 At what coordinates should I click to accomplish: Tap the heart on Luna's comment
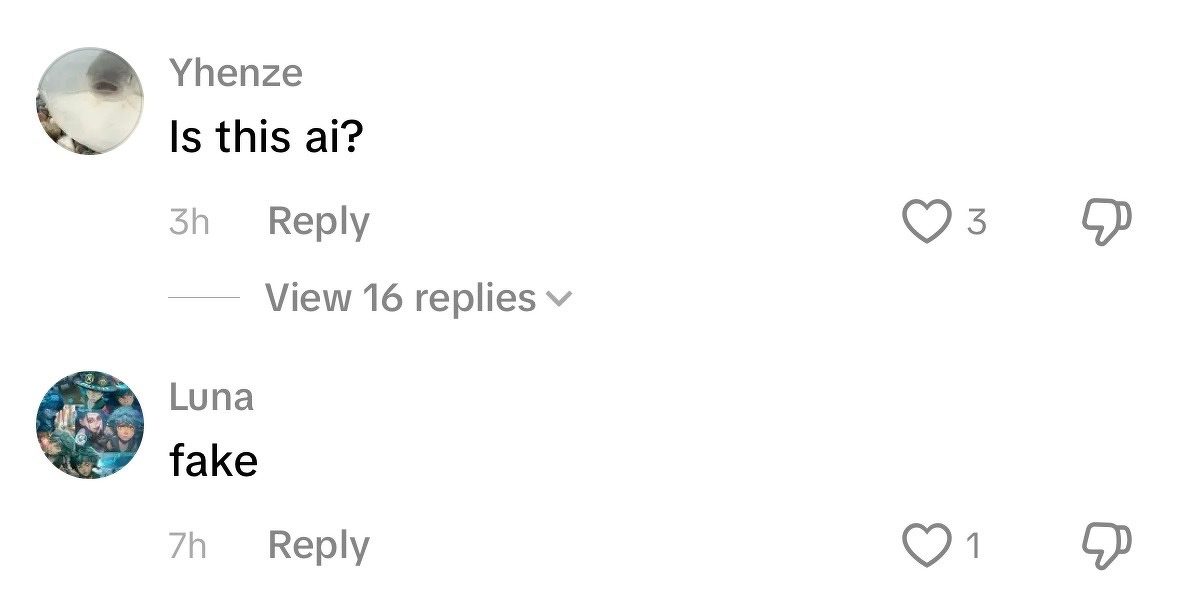coord(926,545)
